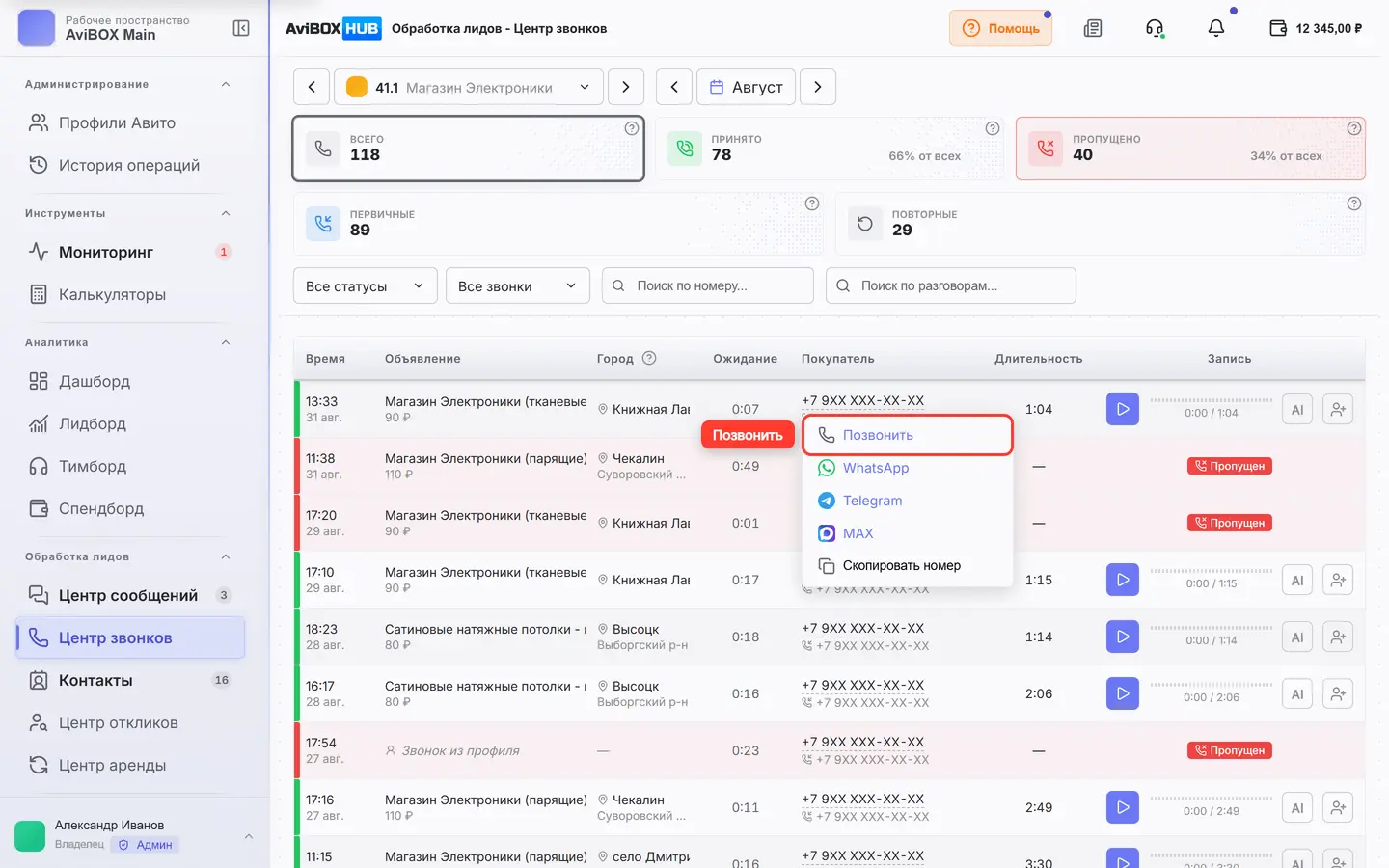1389x868 pixels.
Task: Open headset support icon in header
Action: coord(1155,28)
